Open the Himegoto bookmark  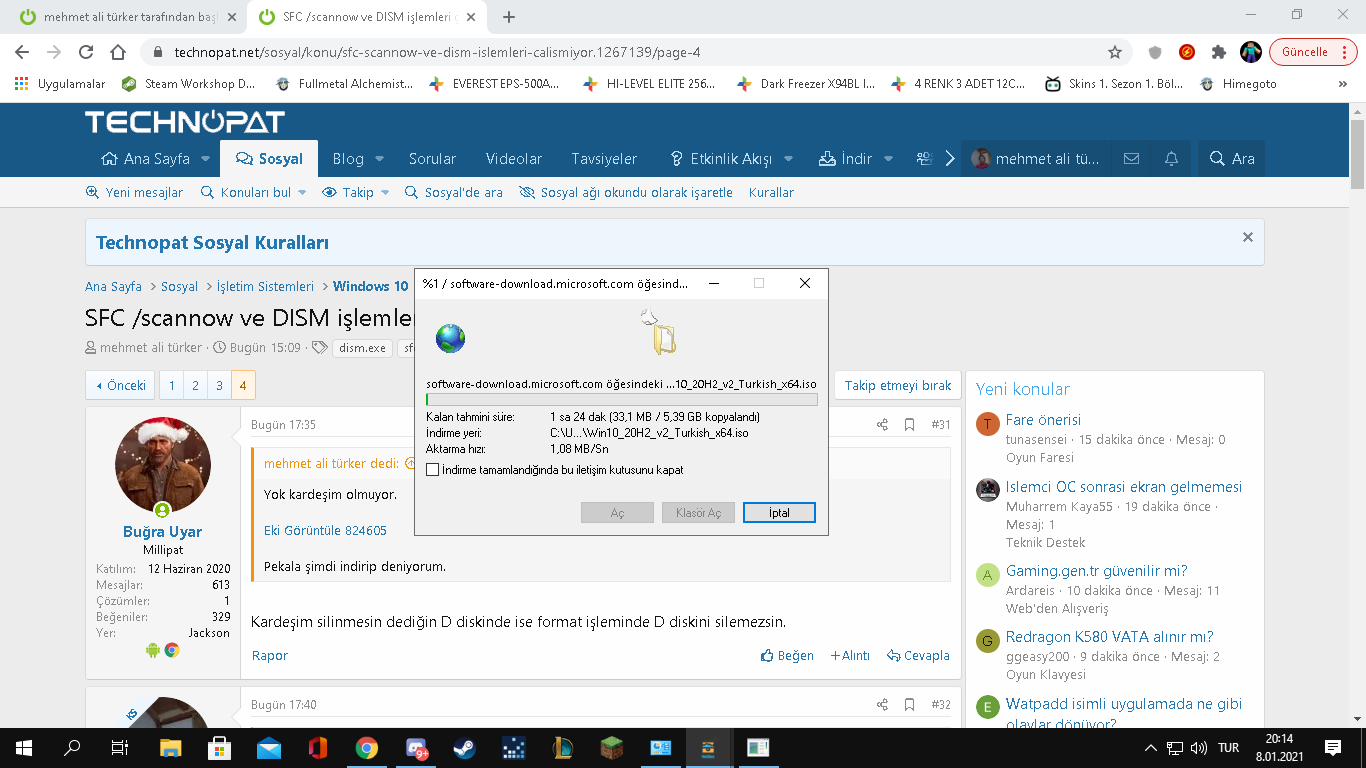pyautogui.click(x=1238, y=84)
